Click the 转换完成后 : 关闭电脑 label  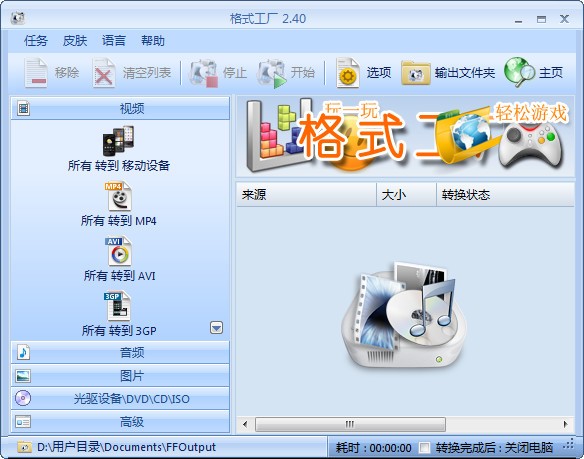coord(494,447)
